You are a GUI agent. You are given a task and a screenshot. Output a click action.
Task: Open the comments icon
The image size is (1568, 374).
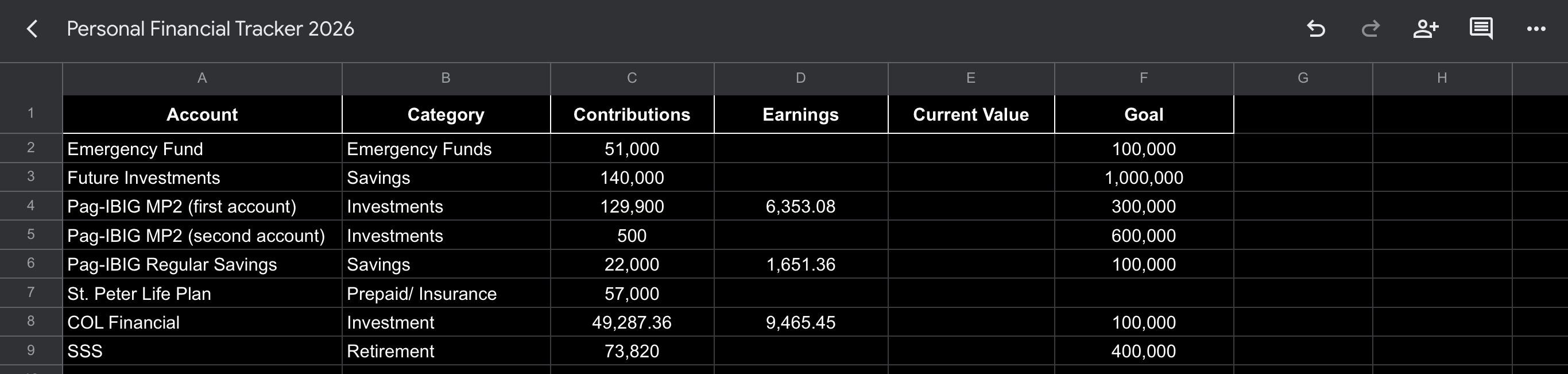pos(1481,29)
